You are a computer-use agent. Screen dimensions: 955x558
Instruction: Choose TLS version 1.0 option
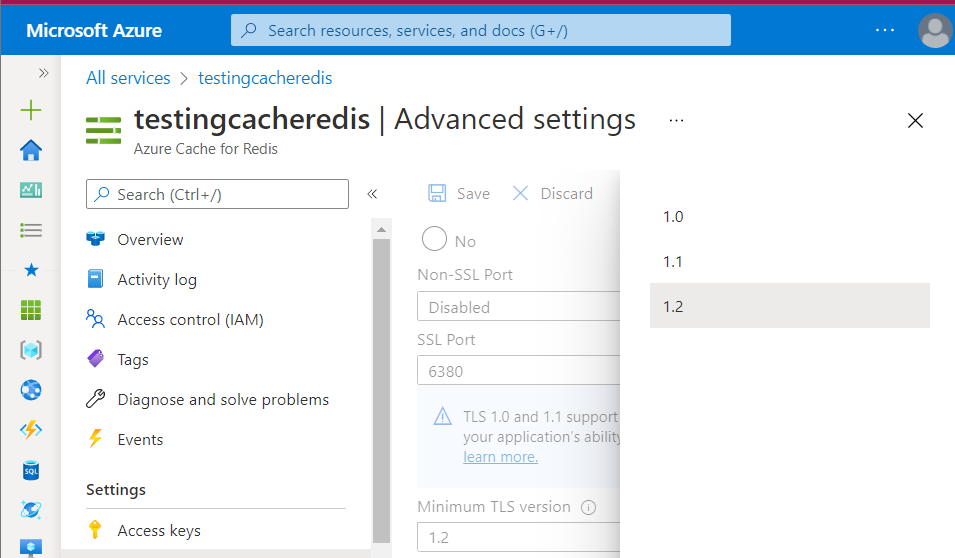(673, 217)
